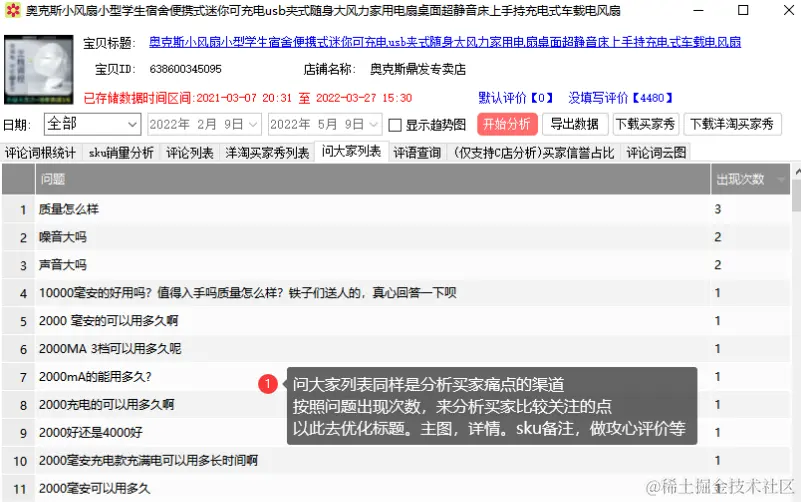Select the row 2000mA的能用多久?
801x502 pixels.
(x=396, y=377)
